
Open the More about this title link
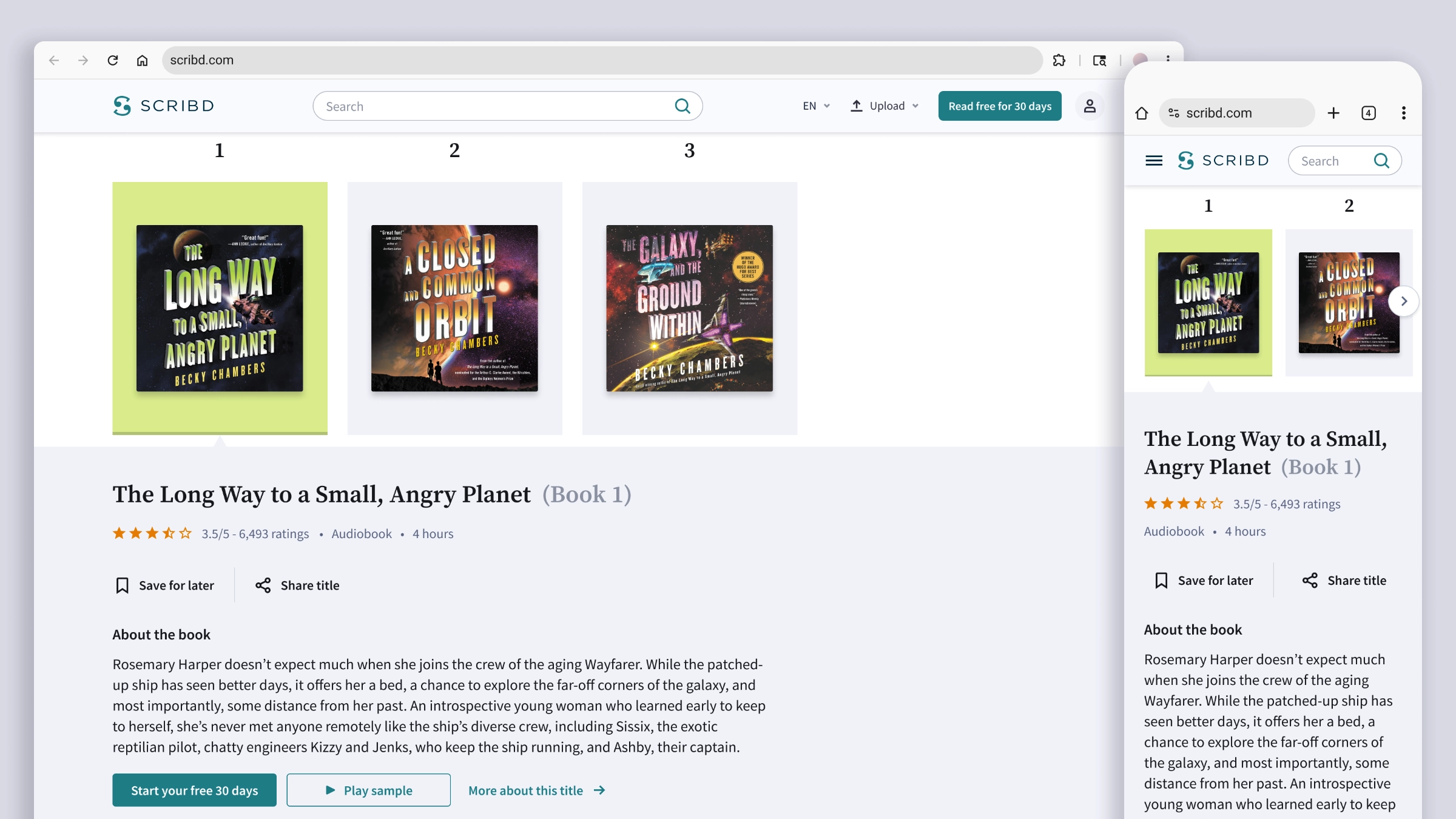[537, 790]
